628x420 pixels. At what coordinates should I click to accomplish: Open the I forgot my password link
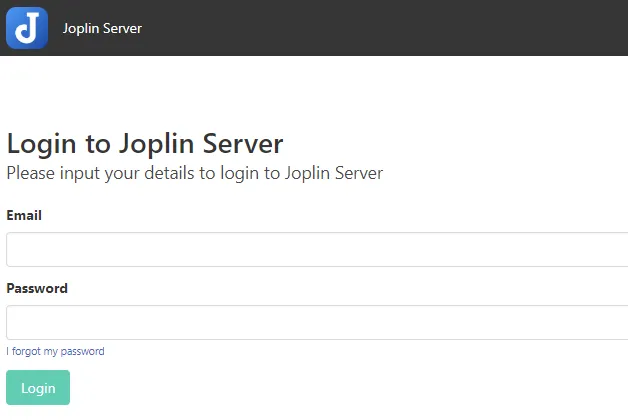point(55,352)
